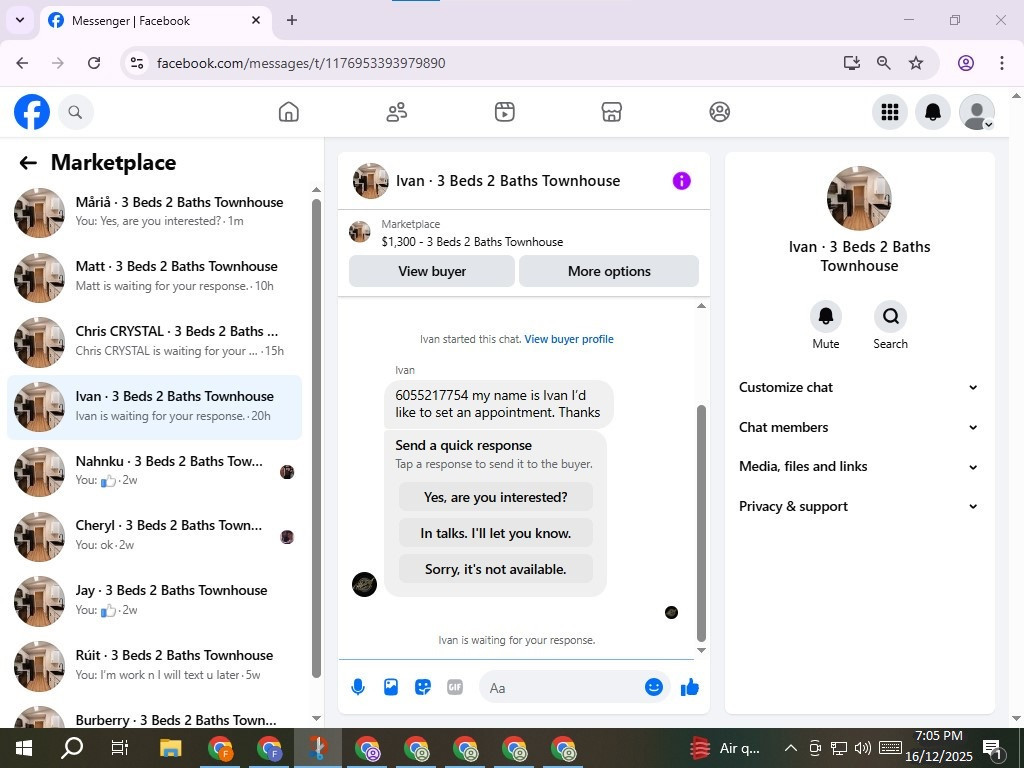
Task: Open the Matt townhouse conversation
Action: (x=155, y=277)
